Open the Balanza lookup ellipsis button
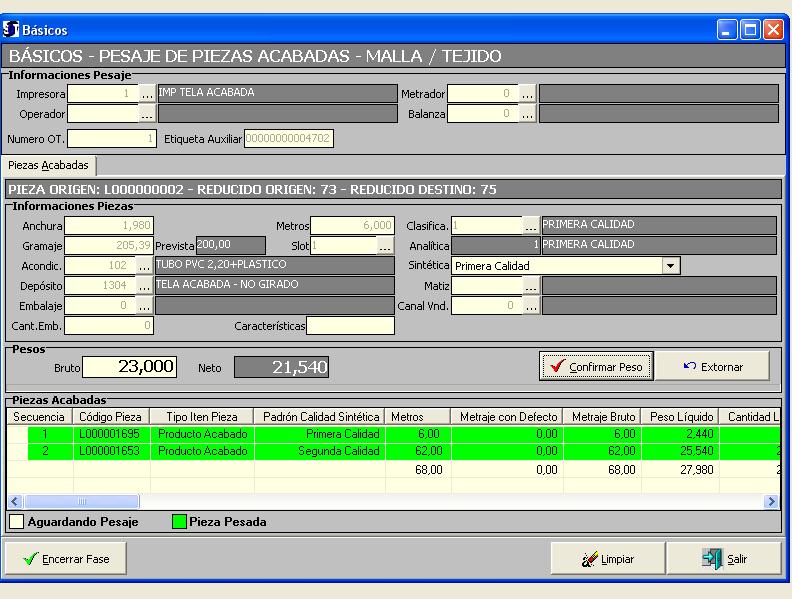The height and width of the screenshot is (599, 792). 527,114
